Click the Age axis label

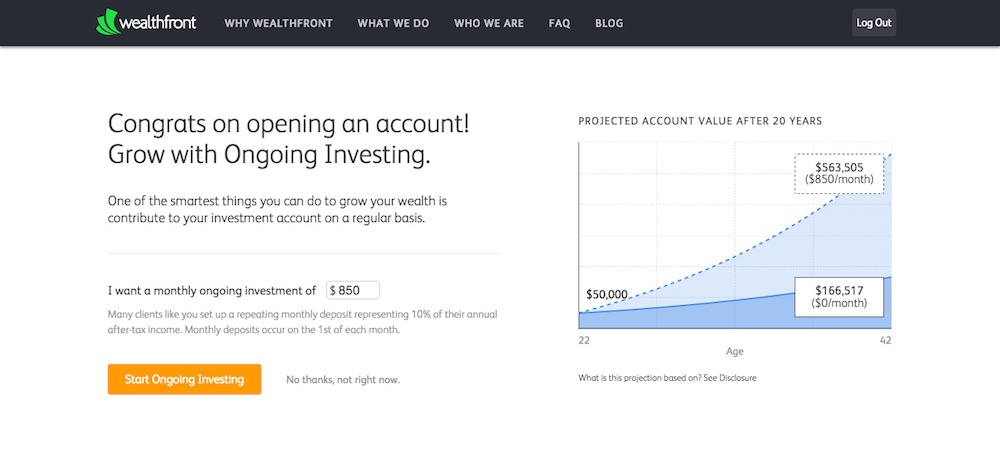pyautogui.click(x=734, y=352)
